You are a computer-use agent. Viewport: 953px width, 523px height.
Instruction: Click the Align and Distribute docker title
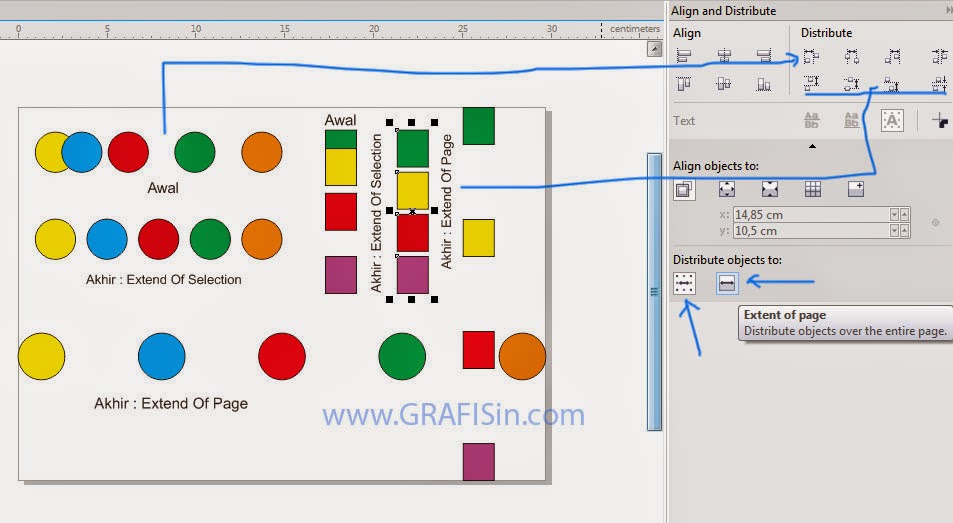(723, 11)
